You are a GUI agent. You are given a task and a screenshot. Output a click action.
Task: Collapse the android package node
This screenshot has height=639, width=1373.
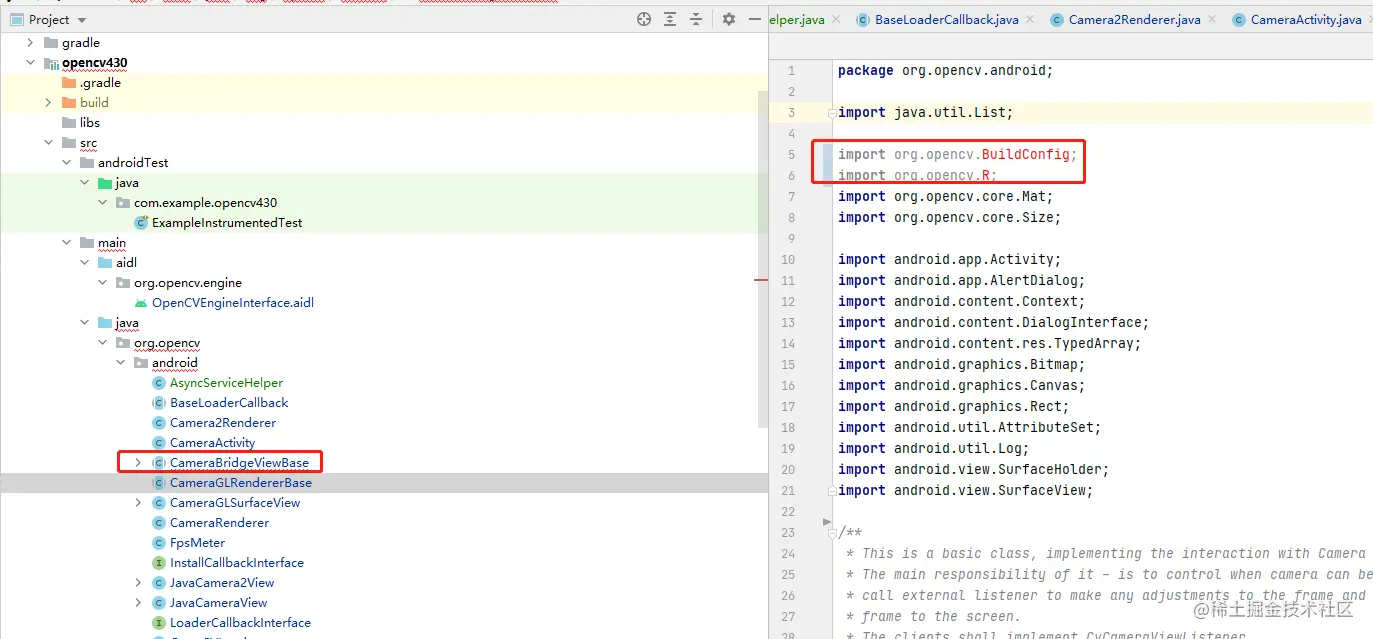(x=120, y=363)
